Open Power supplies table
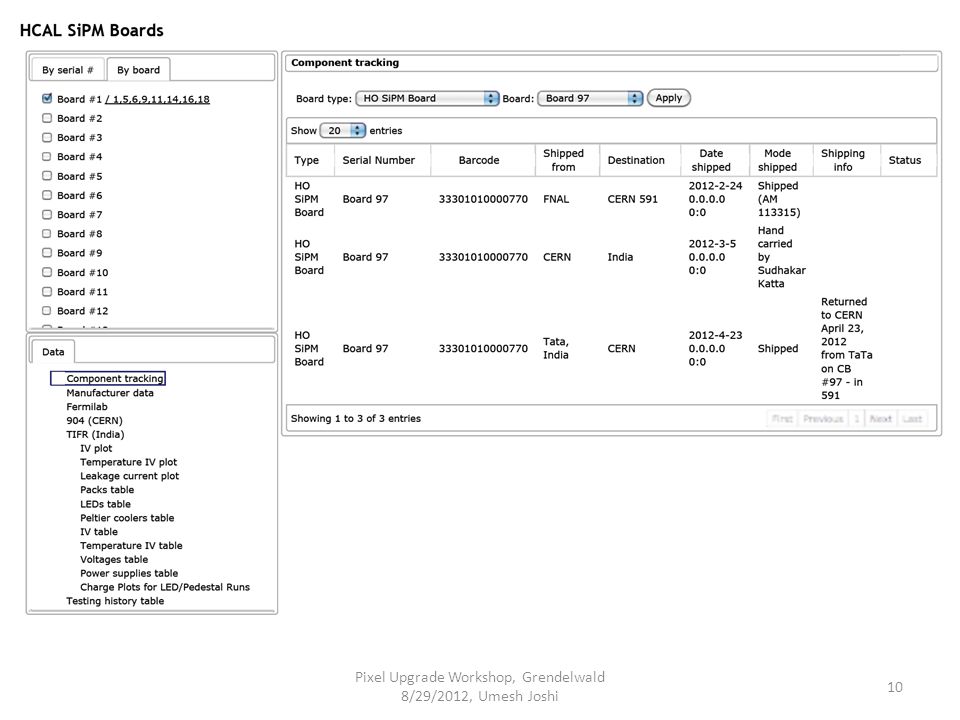The height and width of the screenshot is (720, 960). click(129, 574)
